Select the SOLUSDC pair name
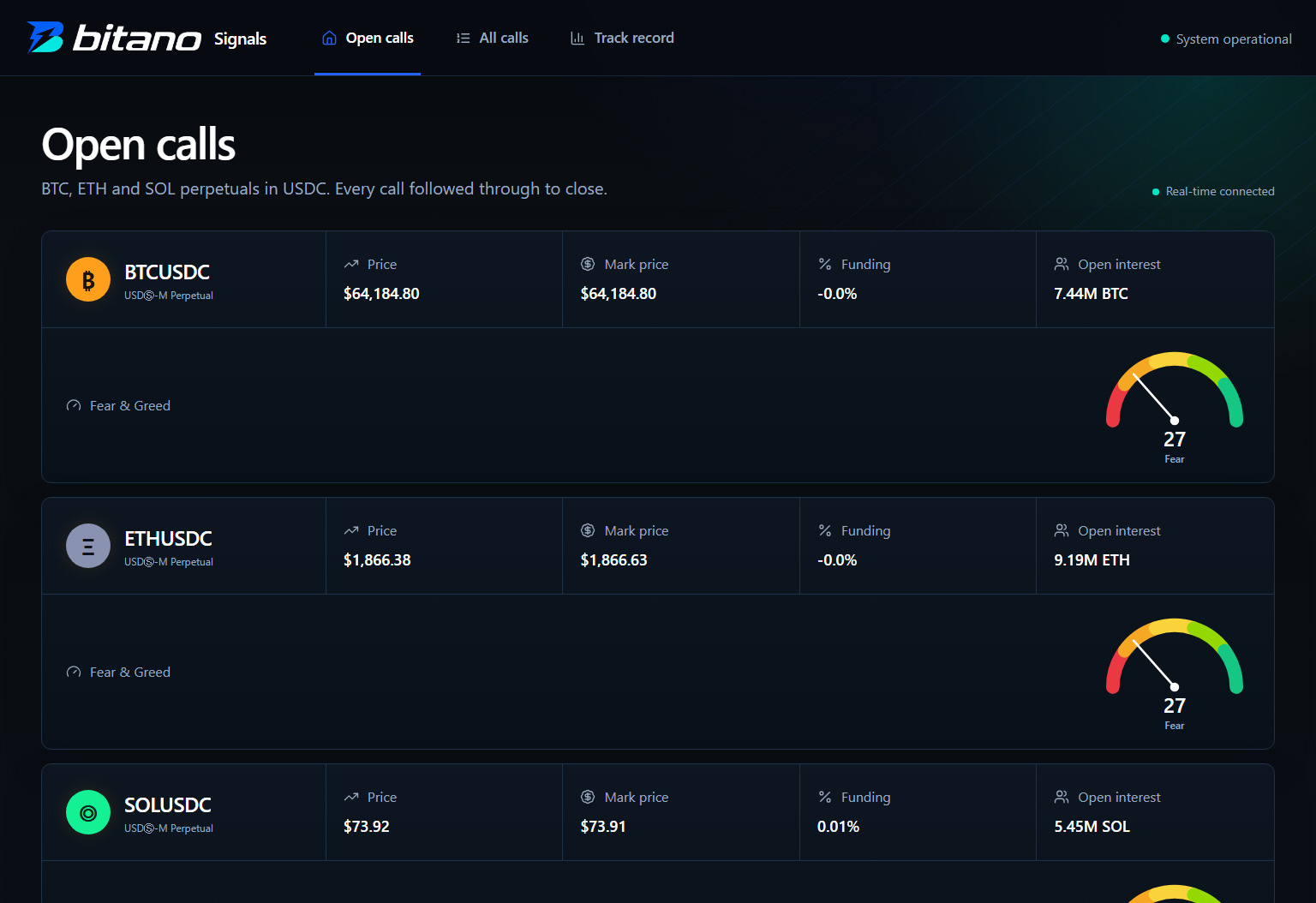This screenshot has width=1316, height=903. tap(168, 805)
